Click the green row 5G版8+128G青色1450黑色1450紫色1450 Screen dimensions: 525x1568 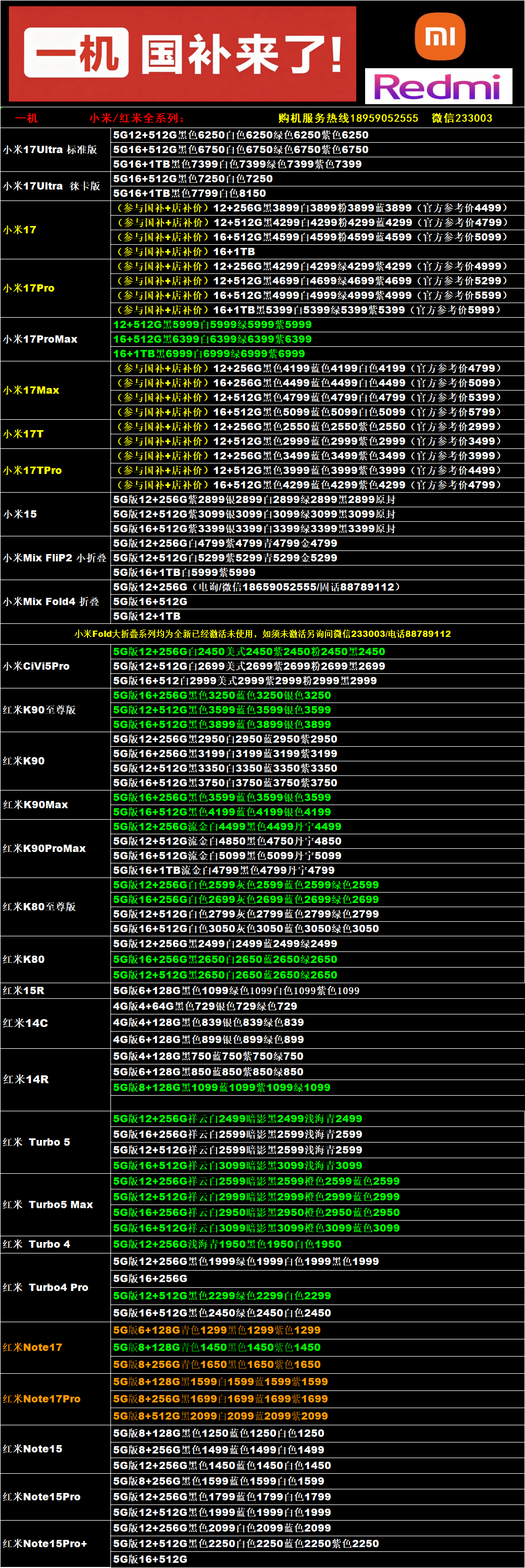[317, 1349]
